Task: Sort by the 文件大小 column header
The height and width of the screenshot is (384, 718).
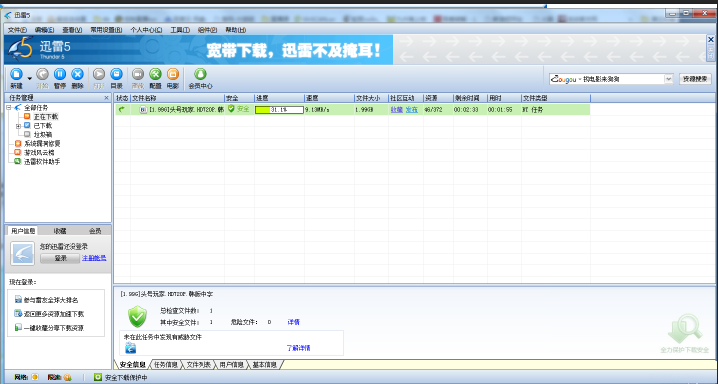Action: point(371,98)
